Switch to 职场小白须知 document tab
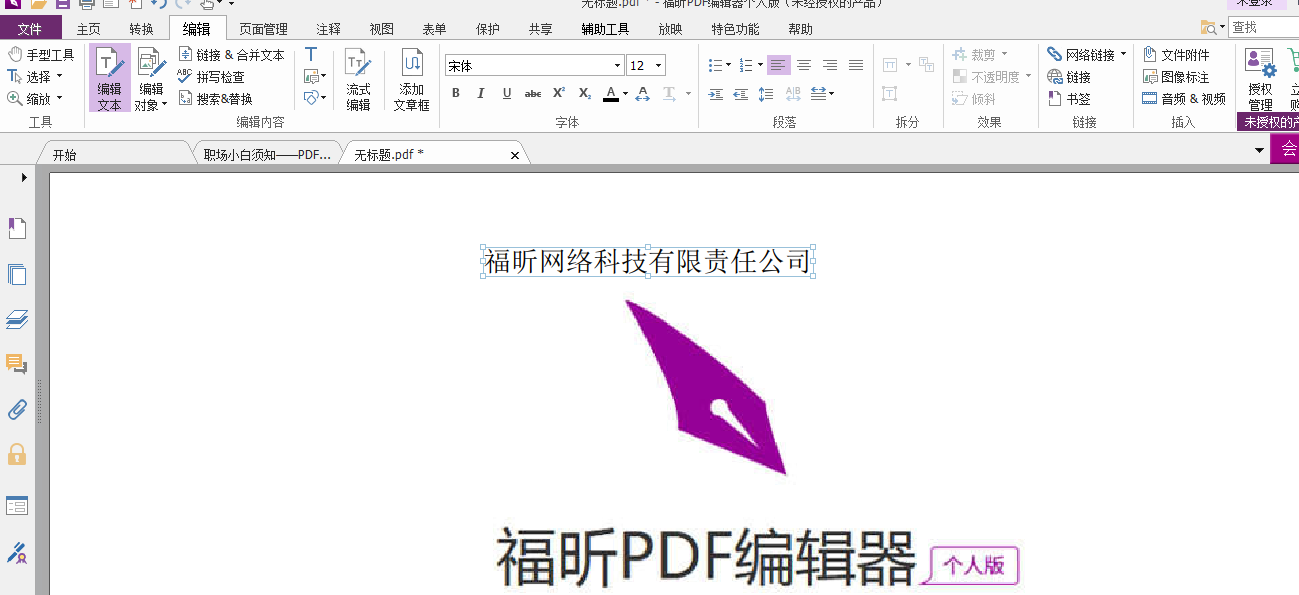Image resolution: width=1299 pixels, height=595 pixels. click(266, 155)
